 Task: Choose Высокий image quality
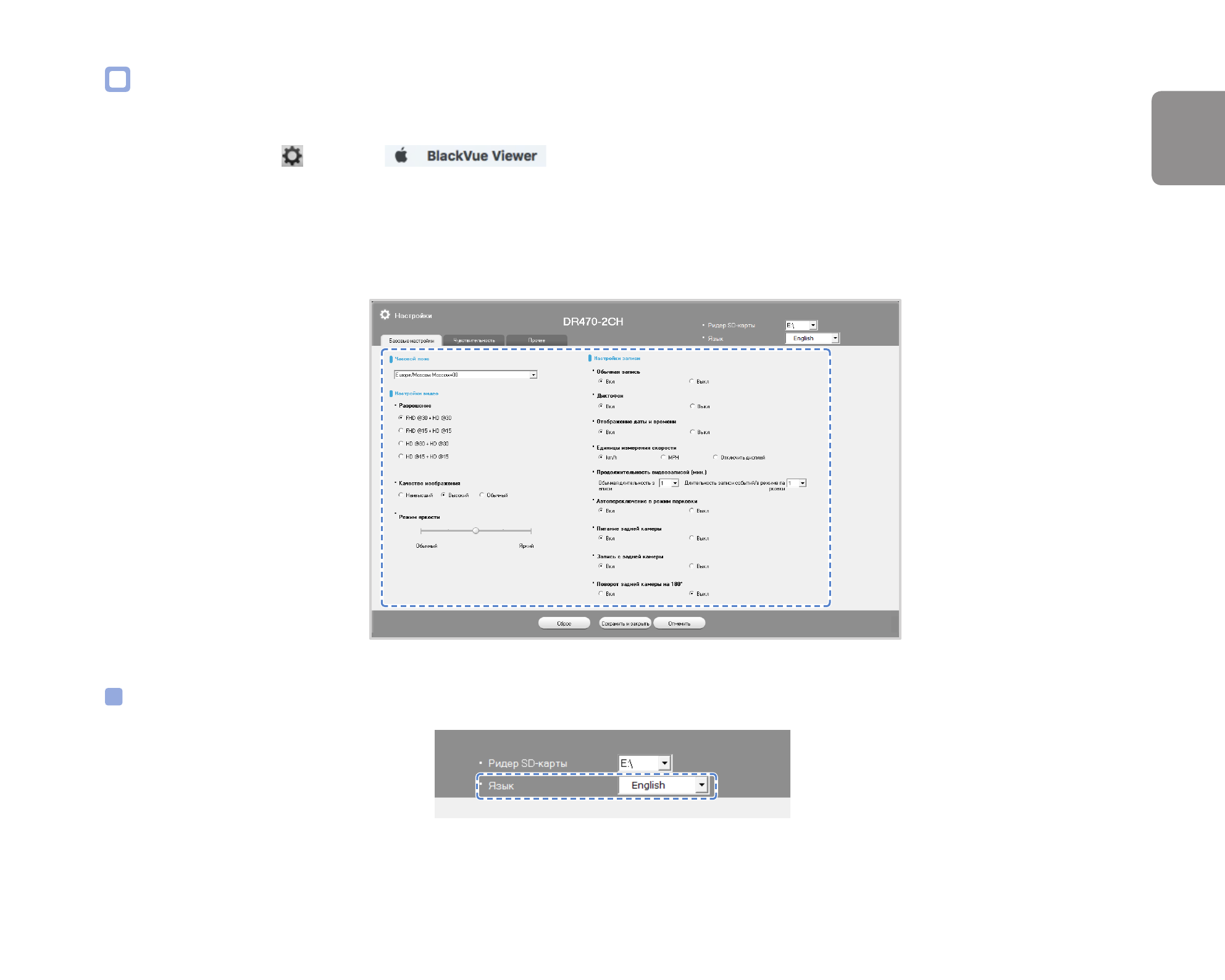pos(443,495)
